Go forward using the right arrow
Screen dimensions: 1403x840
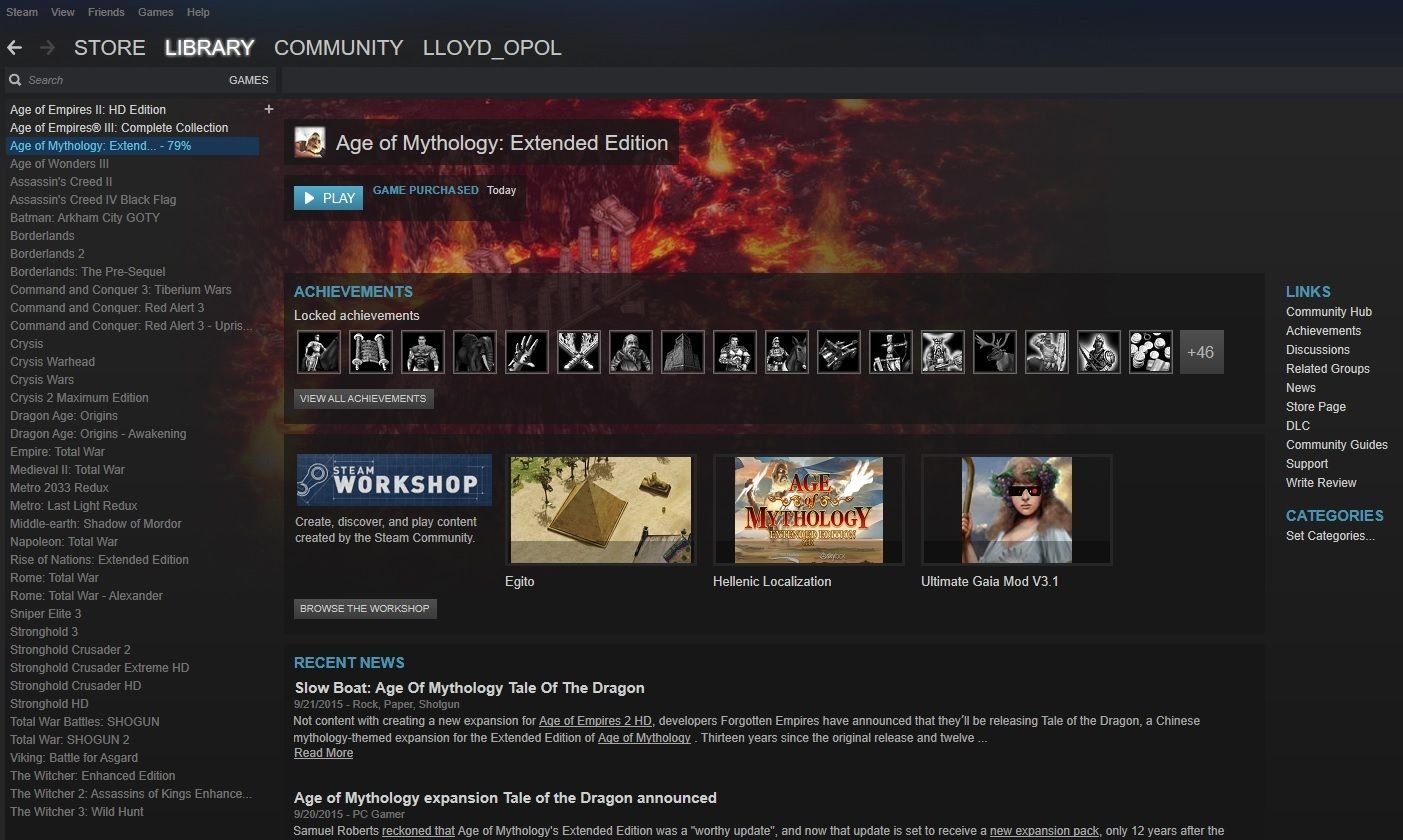[47, 47]
